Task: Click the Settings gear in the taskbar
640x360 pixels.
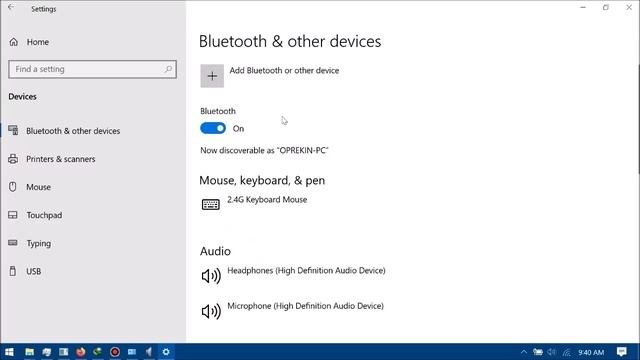Action: pos(166,352)
